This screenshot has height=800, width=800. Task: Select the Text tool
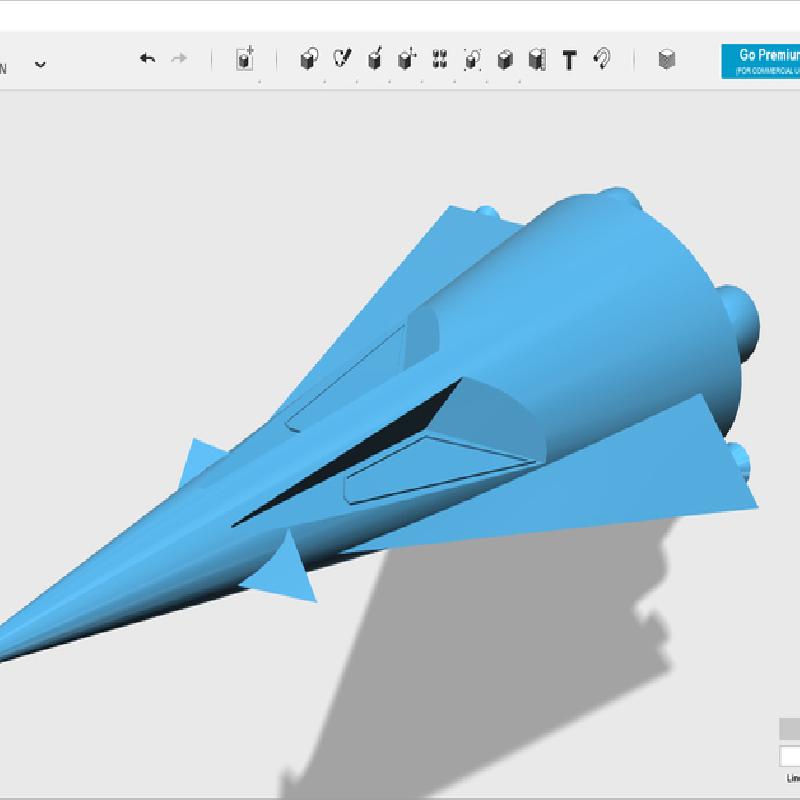pyautogui.click(x=569, y=60)
